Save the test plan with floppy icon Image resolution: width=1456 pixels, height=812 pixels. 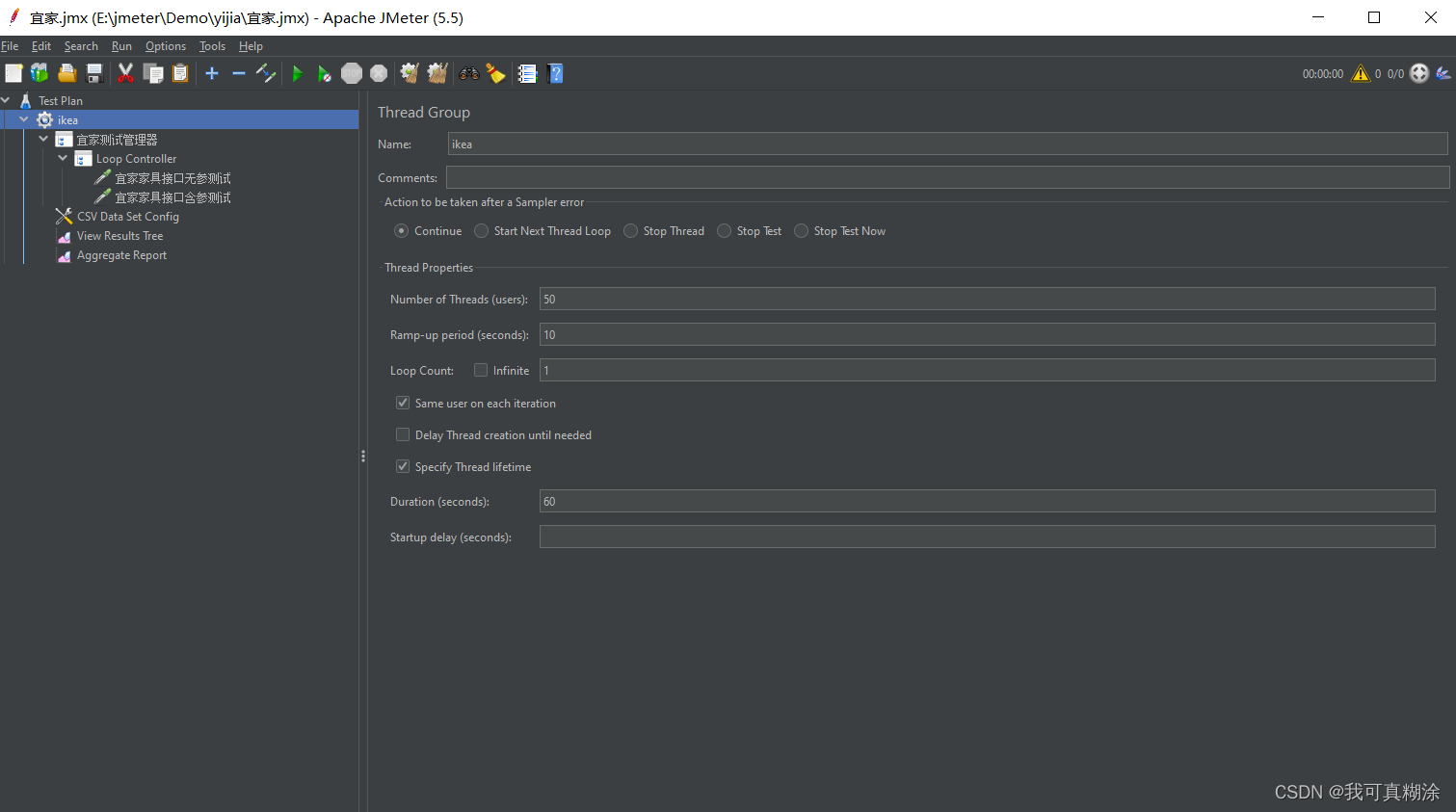pos(94,73)
